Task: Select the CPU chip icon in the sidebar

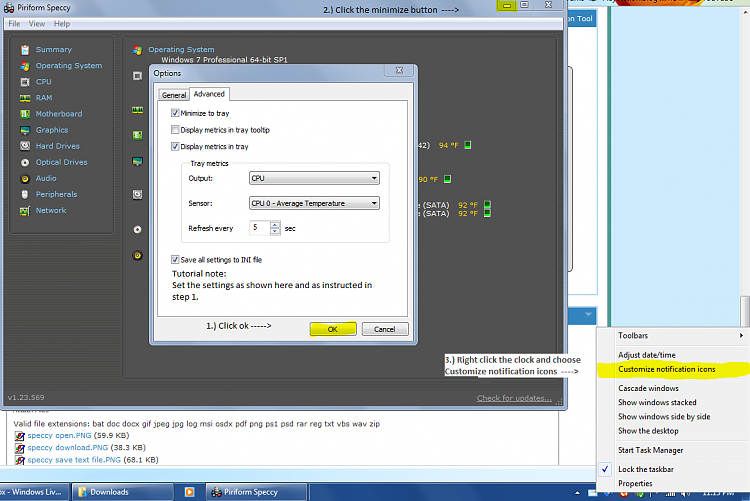Action: click(25, 82)
